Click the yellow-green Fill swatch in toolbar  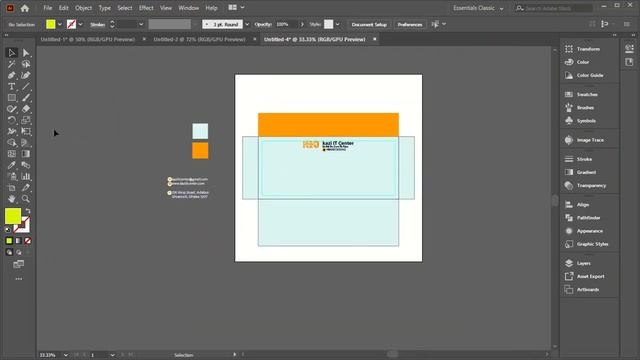click(x=13, y=216)
